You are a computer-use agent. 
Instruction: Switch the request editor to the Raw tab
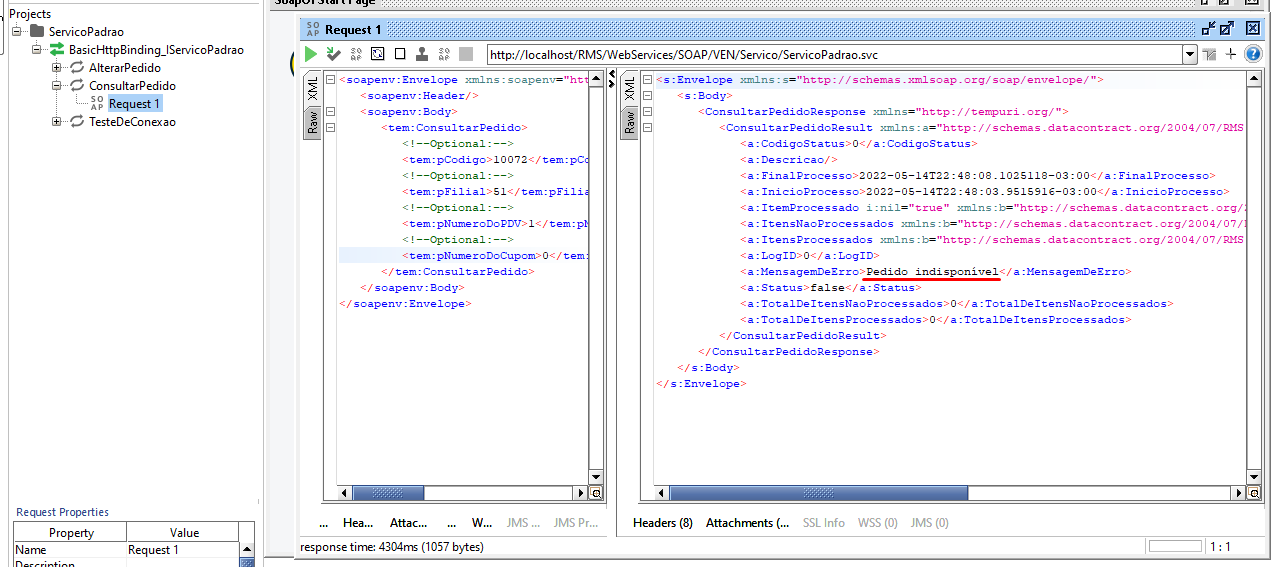[312, 122]
